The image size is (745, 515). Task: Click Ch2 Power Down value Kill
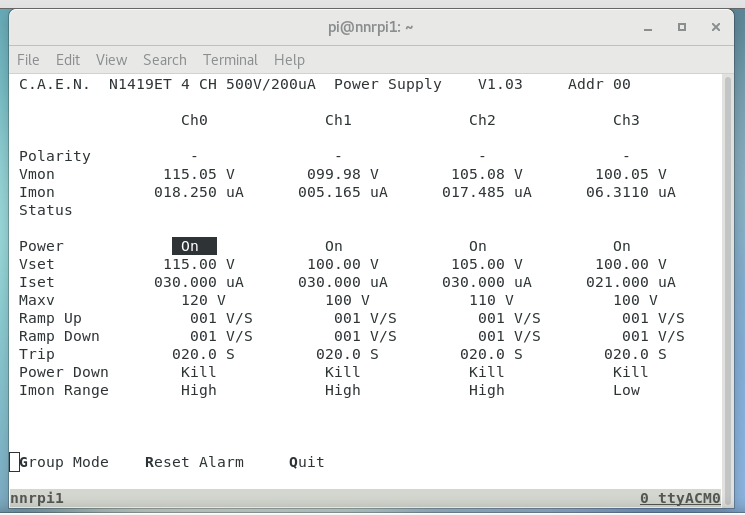click(487, 372)
